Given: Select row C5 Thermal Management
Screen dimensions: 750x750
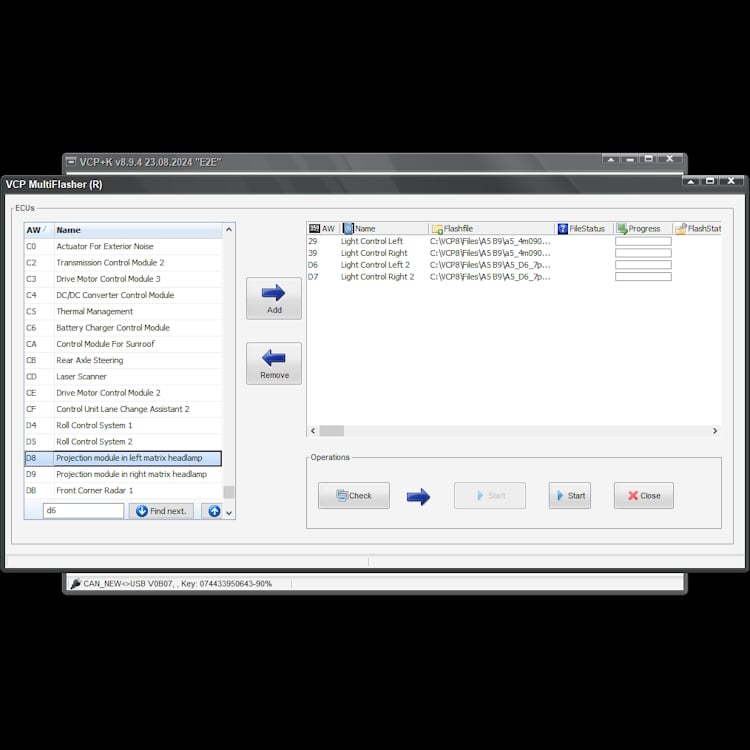Looking at the screenshot, I should pos(123,311).
